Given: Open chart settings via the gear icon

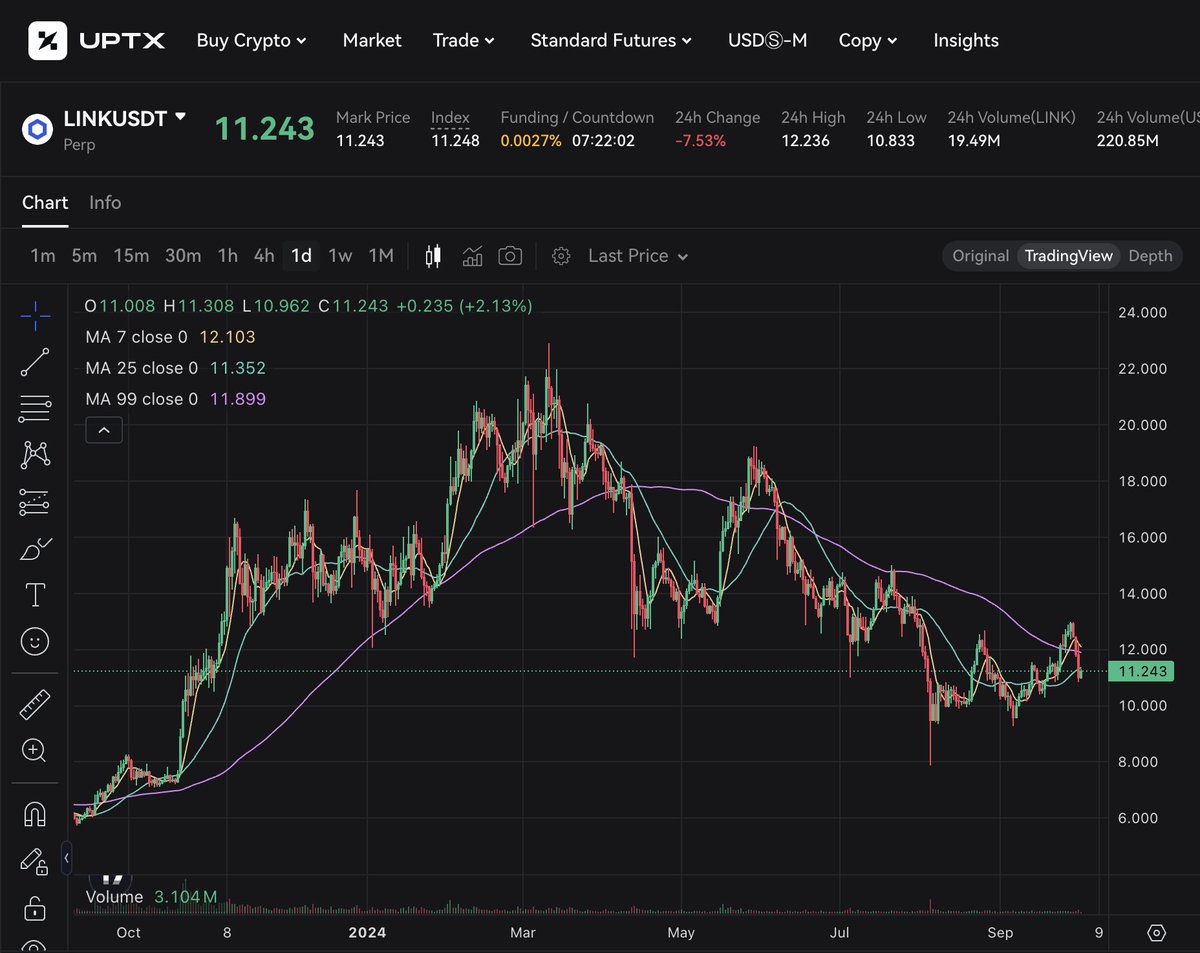Looking at the screenshot, I should [561, 255].
